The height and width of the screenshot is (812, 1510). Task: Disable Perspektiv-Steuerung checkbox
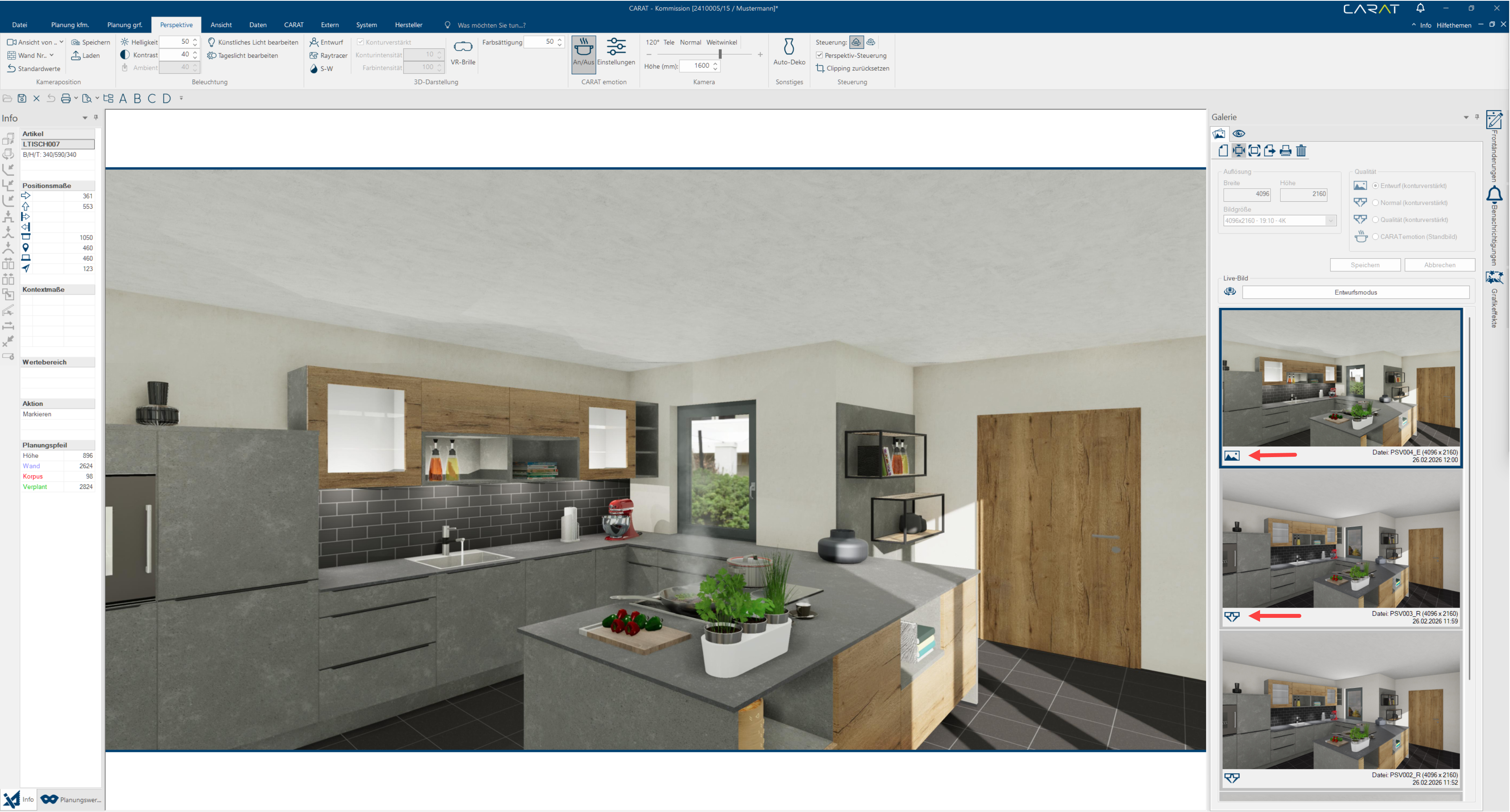pos(819,55)
